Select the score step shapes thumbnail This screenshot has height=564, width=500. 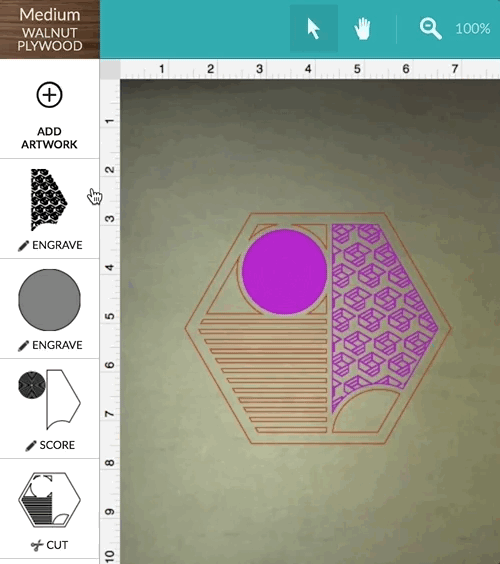[50, 399]
